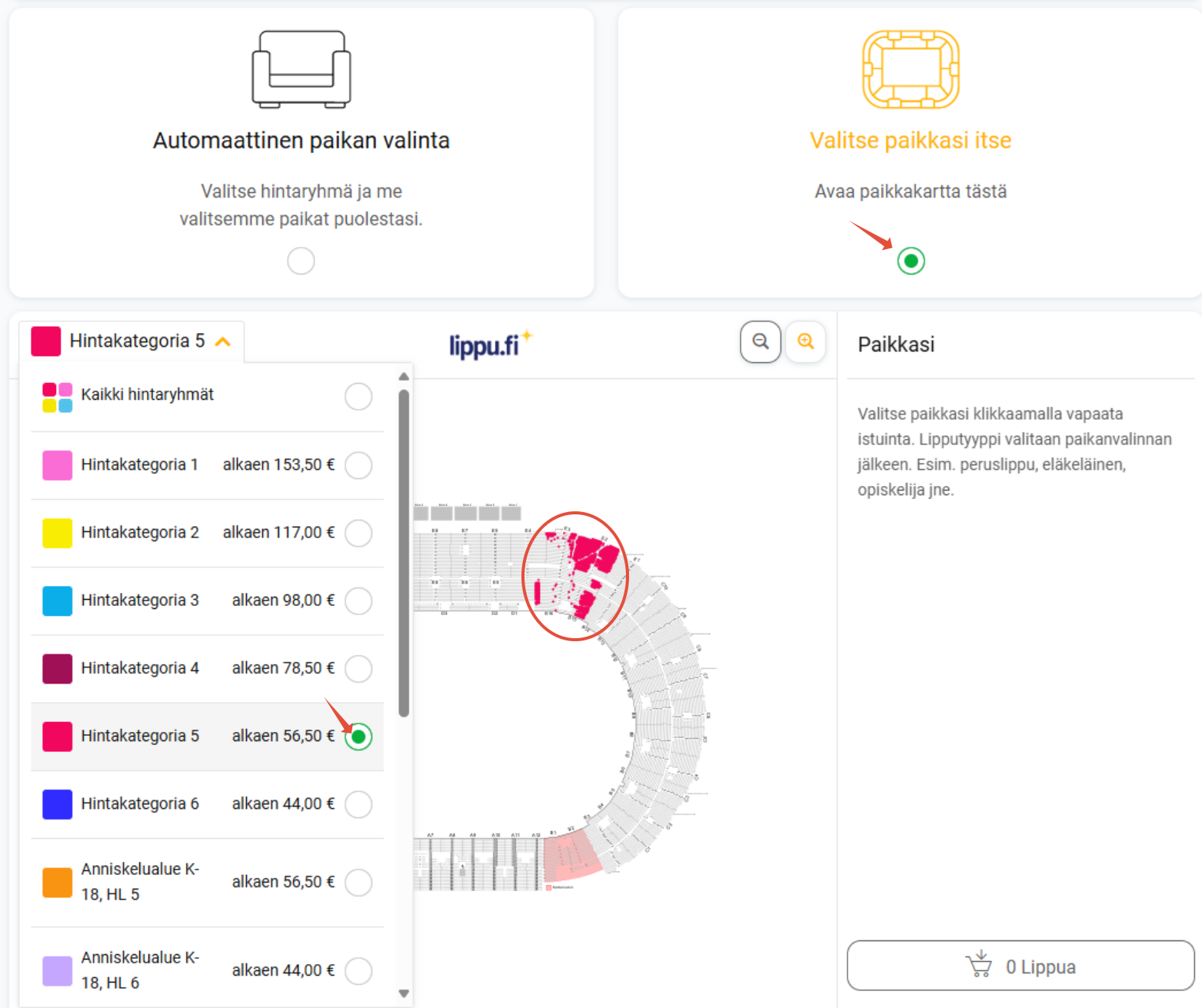Click the shopping cart icon
The height and width of the screenshot is (1008, 1202).
(979, 964)
